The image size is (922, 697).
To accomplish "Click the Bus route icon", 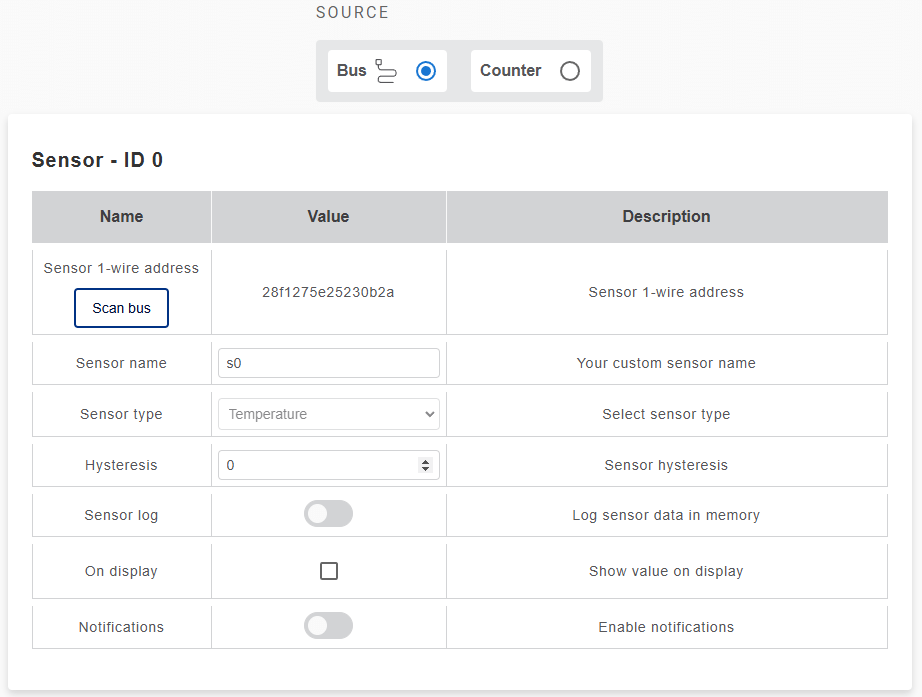I will [x=386, y=71].
